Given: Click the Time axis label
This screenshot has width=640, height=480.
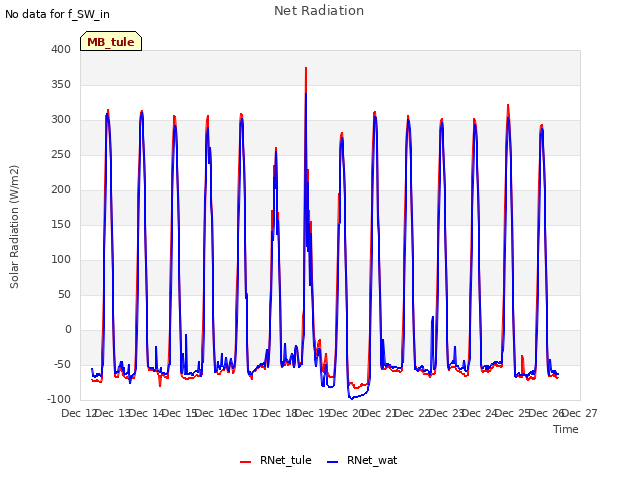Looking at the screenshot, I should click(565, 429).
